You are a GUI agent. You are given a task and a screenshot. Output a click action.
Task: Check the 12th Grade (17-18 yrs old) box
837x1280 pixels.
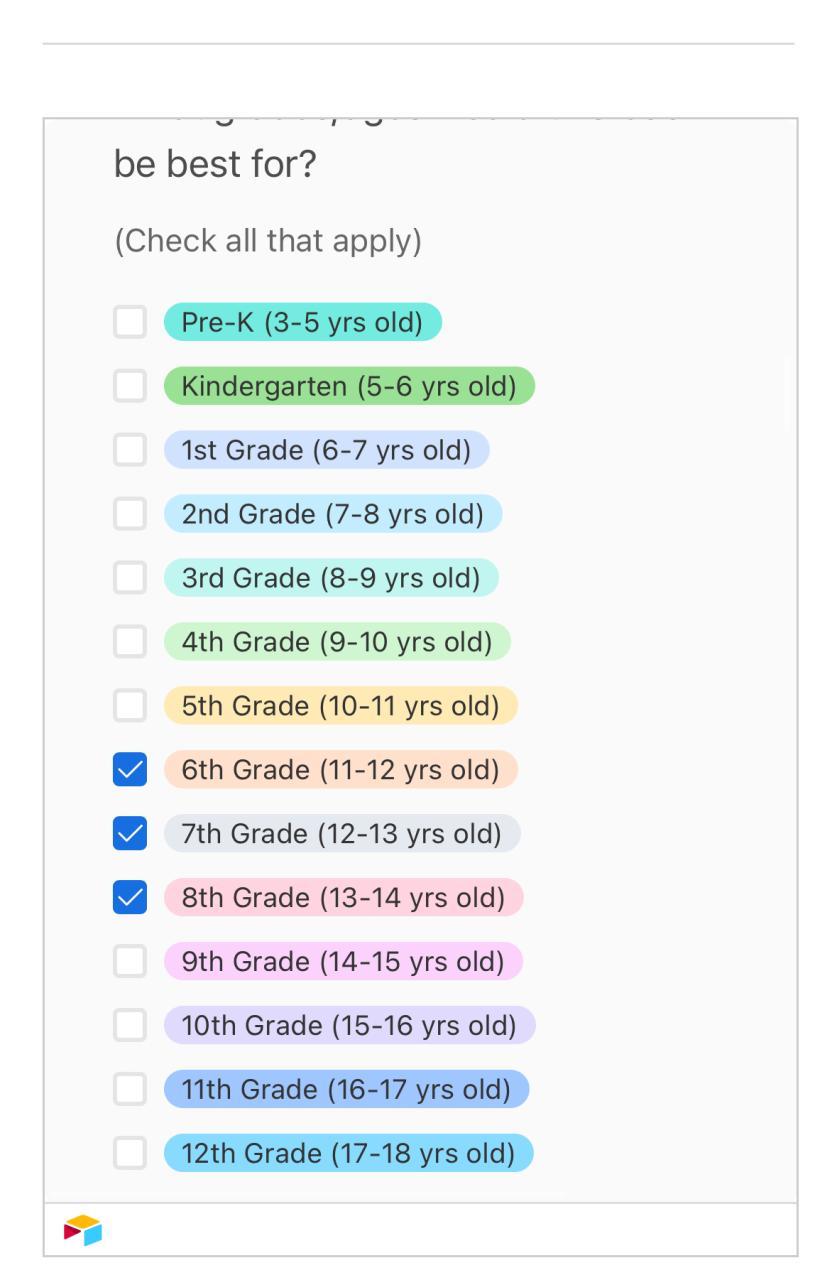130,1154
